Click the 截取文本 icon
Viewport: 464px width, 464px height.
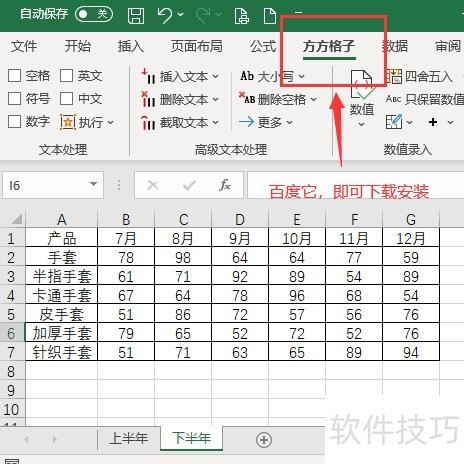point(148,123)
